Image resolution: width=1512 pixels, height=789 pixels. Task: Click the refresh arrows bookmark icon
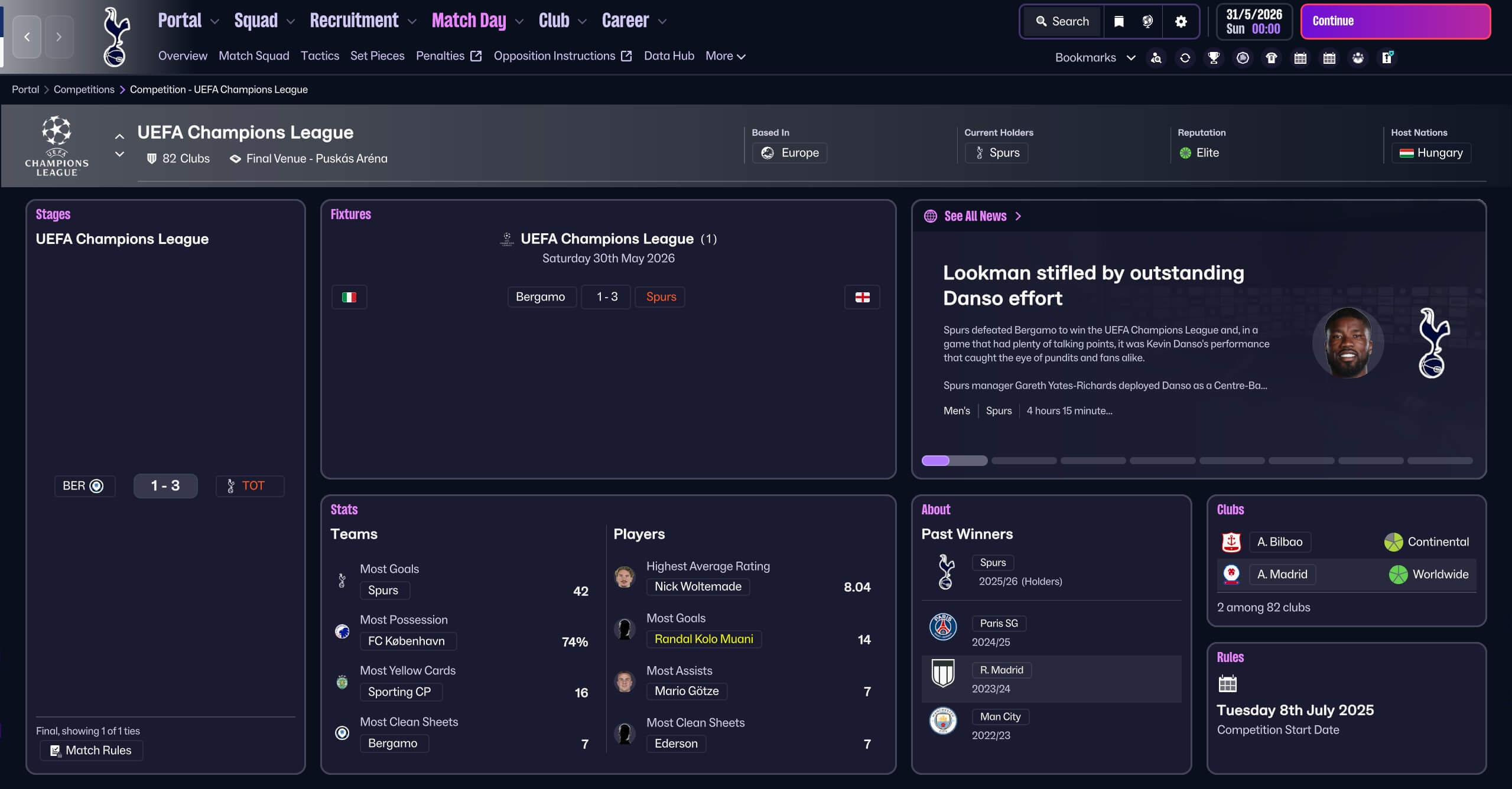(x=1185, y=58)
